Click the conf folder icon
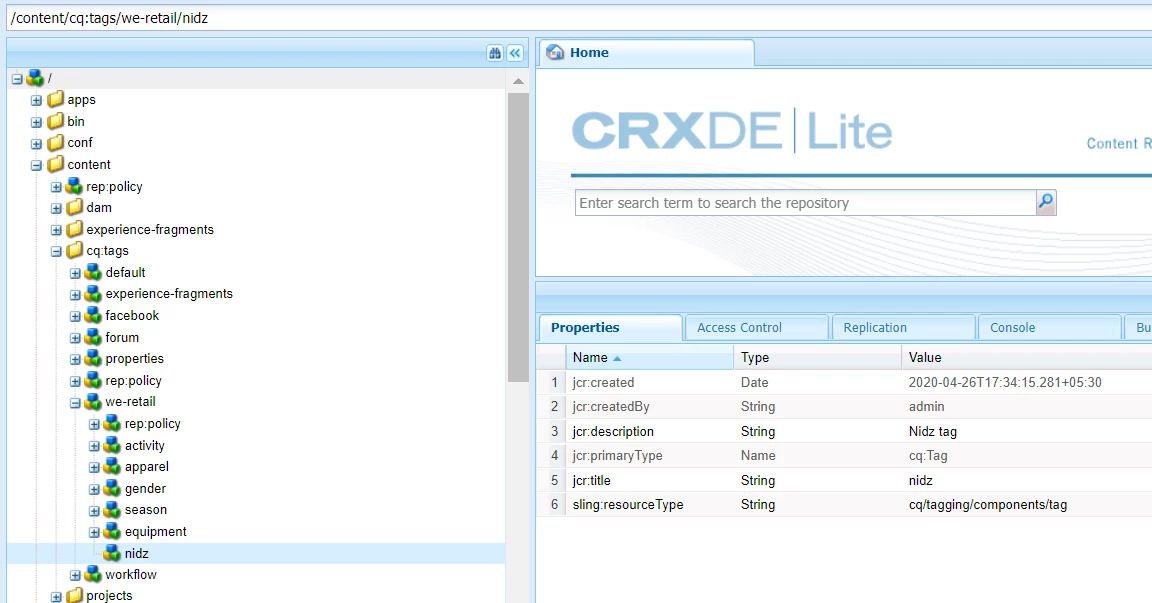The height and width of the screenshot is (603, 1152). (55, 142)
